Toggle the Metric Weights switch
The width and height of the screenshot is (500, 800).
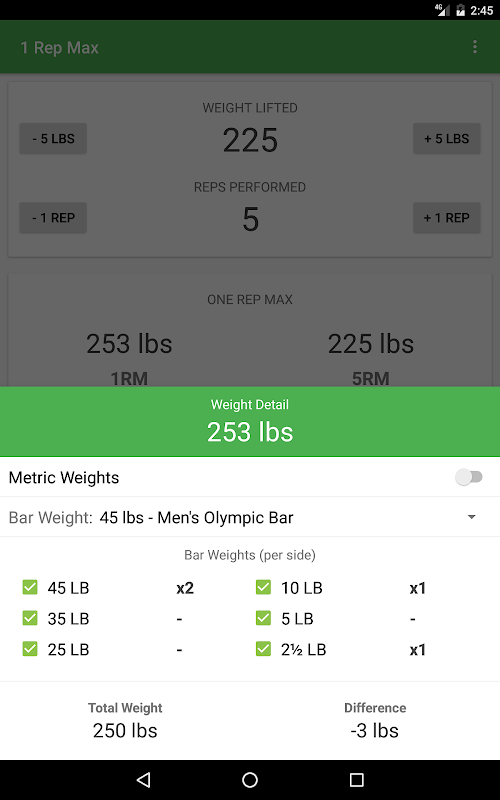(469, 477)
